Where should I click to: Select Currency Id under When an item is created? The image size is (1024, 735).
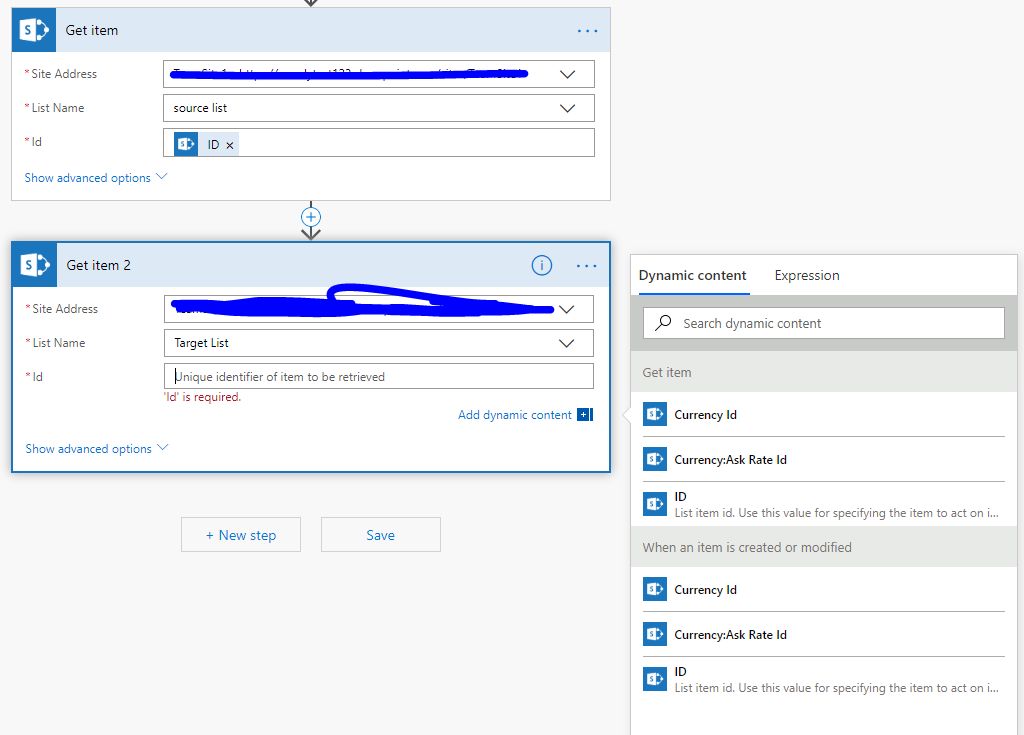click(824, 589)
